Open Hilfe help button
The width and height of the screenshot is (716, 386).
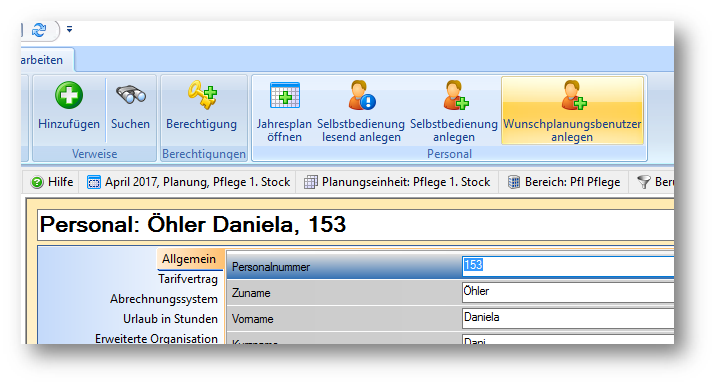pos(52,182)
